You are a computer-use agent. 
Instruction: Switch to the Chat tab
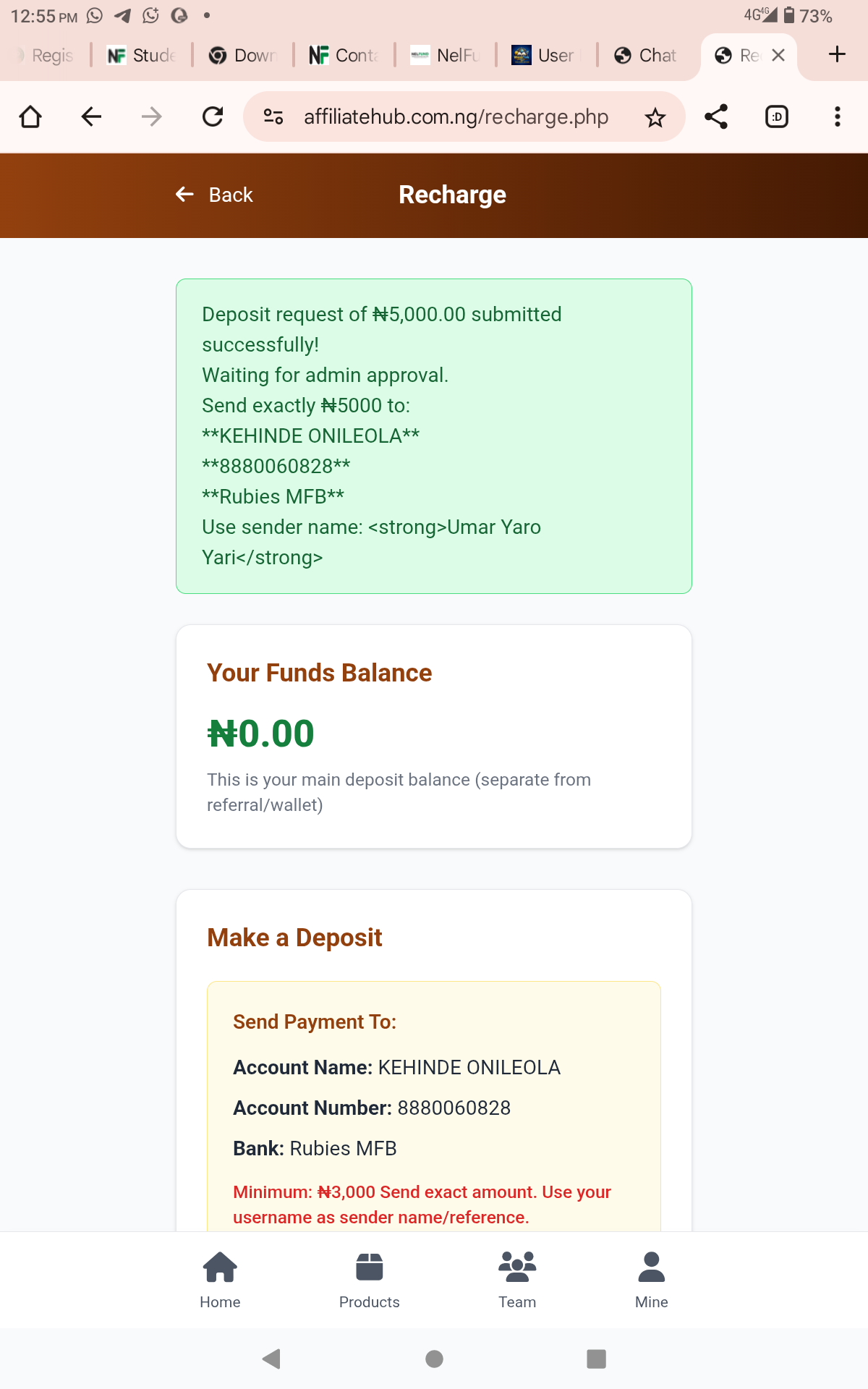click(x=645, y=55)
